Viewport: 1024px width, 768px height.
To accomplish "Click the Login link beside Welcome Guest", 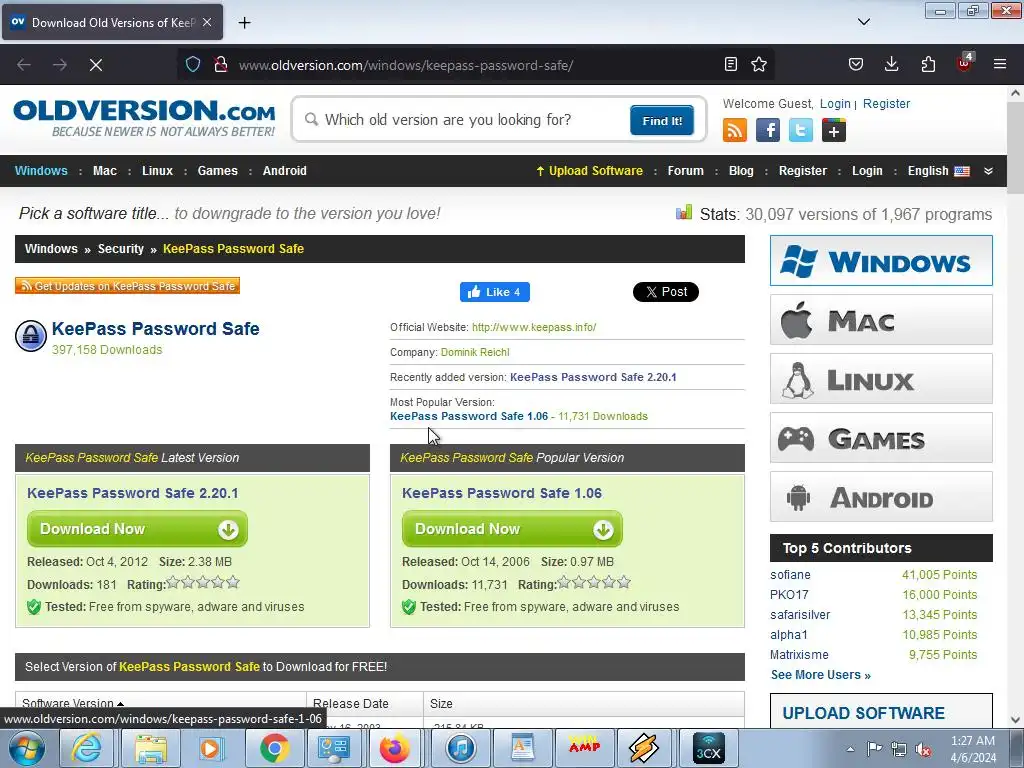I will point(835,104).
